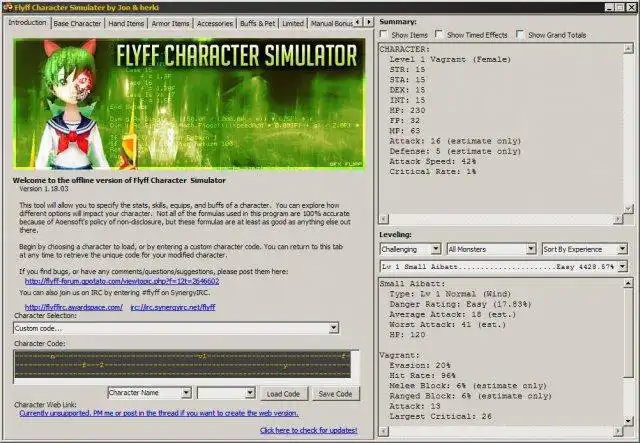Image resolution: width=640 pixels, height=443 pixels.
Task: Expand the All Monsters filter dropdown
Action: 491,249
